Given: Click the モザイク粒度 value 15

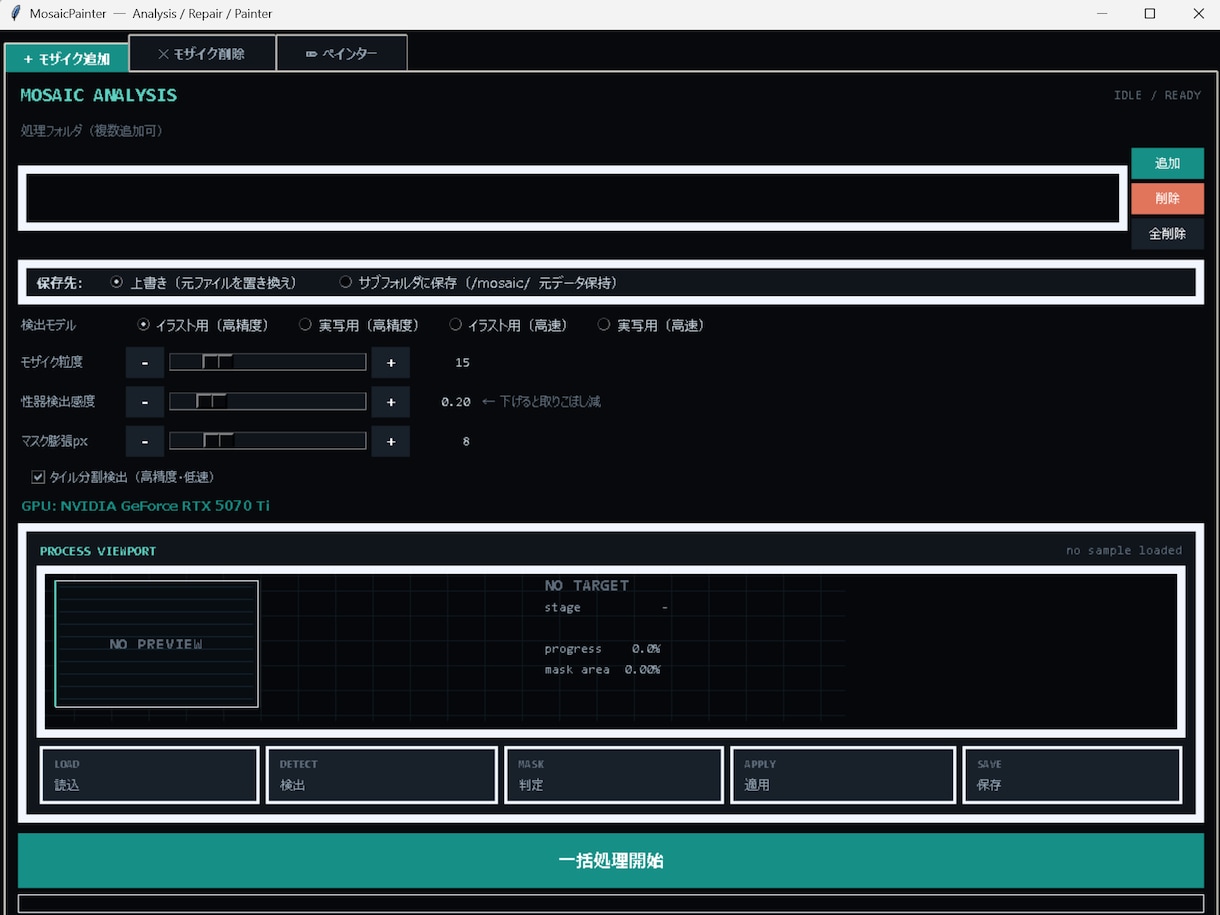Looking at the screenshot, I should click(462, 363).
